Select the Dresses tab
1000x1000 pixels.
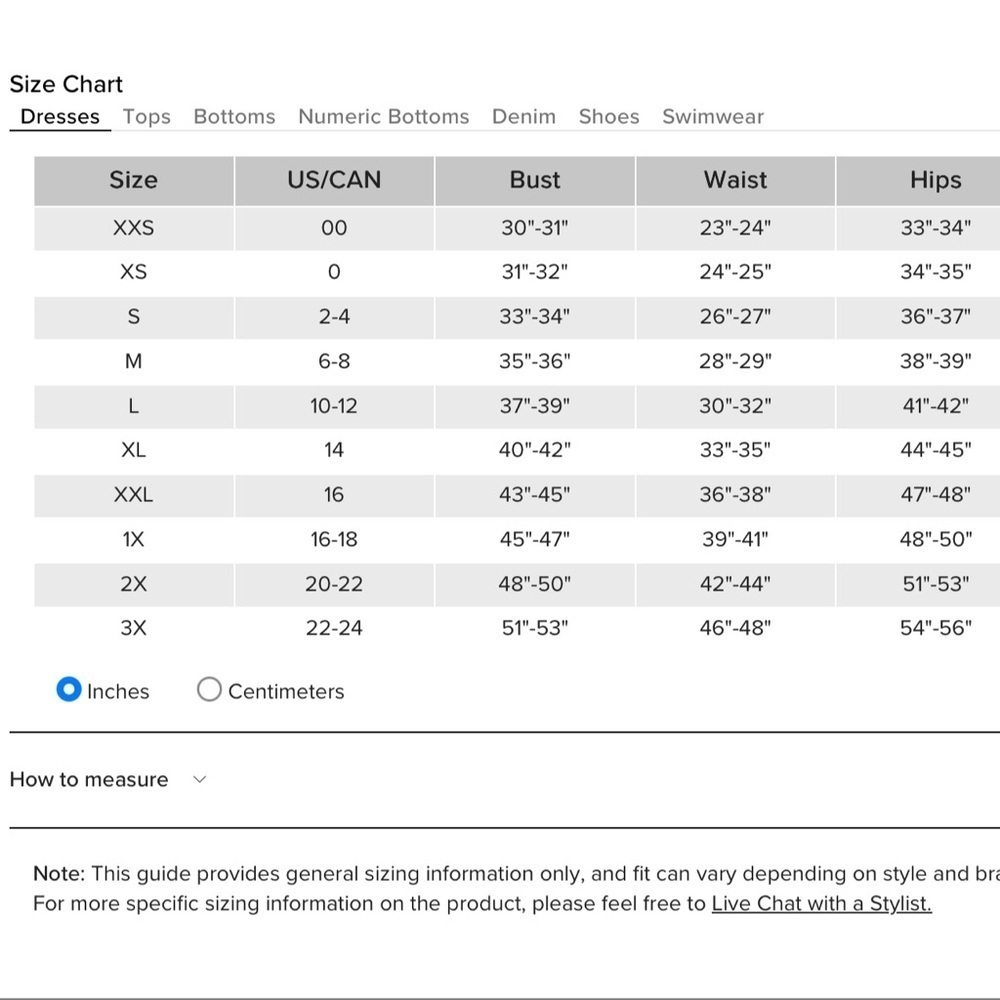60,117
